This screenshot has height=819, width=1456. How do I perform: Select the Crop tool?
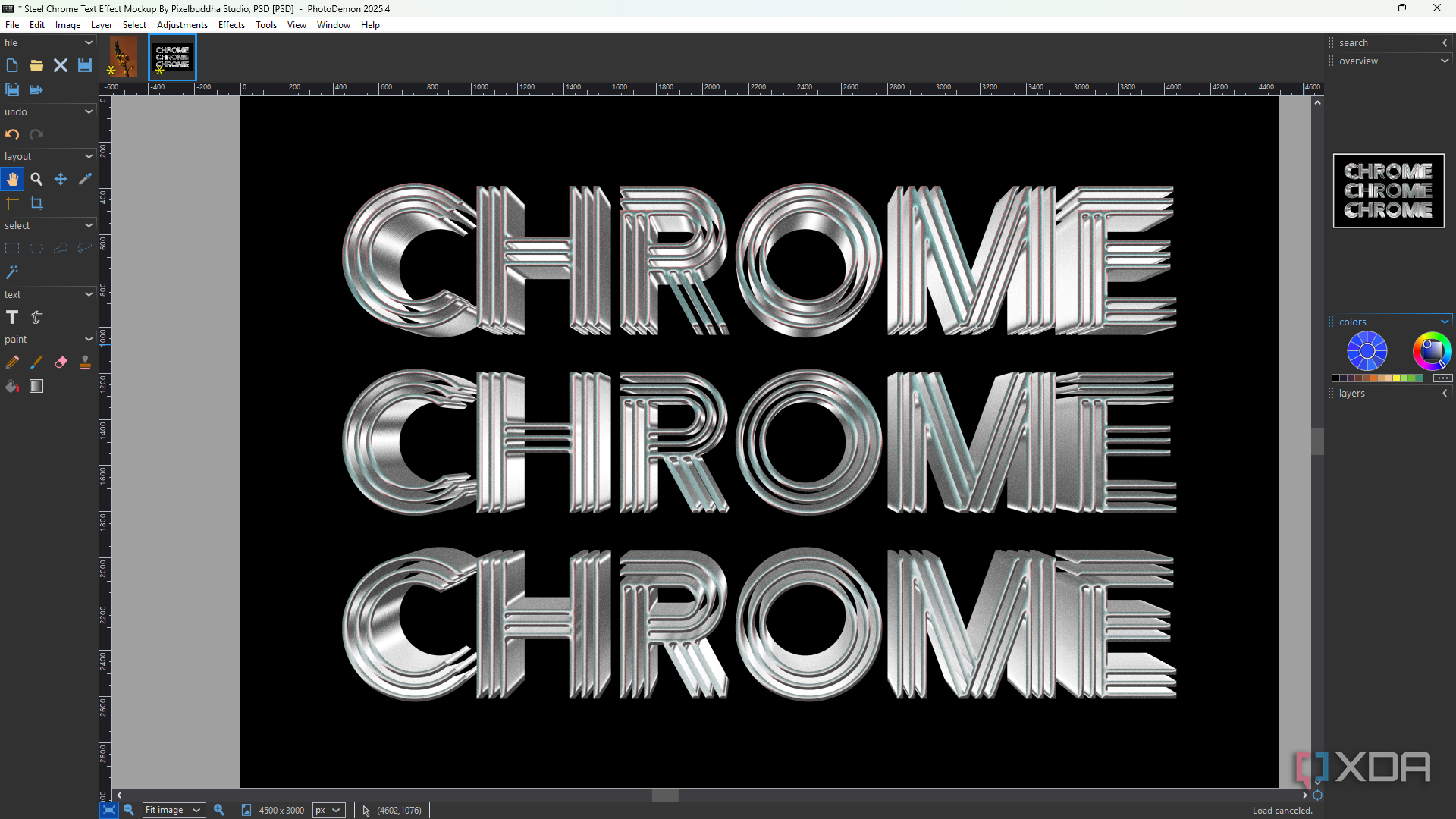pyautogui.click(x=36, y=203)
